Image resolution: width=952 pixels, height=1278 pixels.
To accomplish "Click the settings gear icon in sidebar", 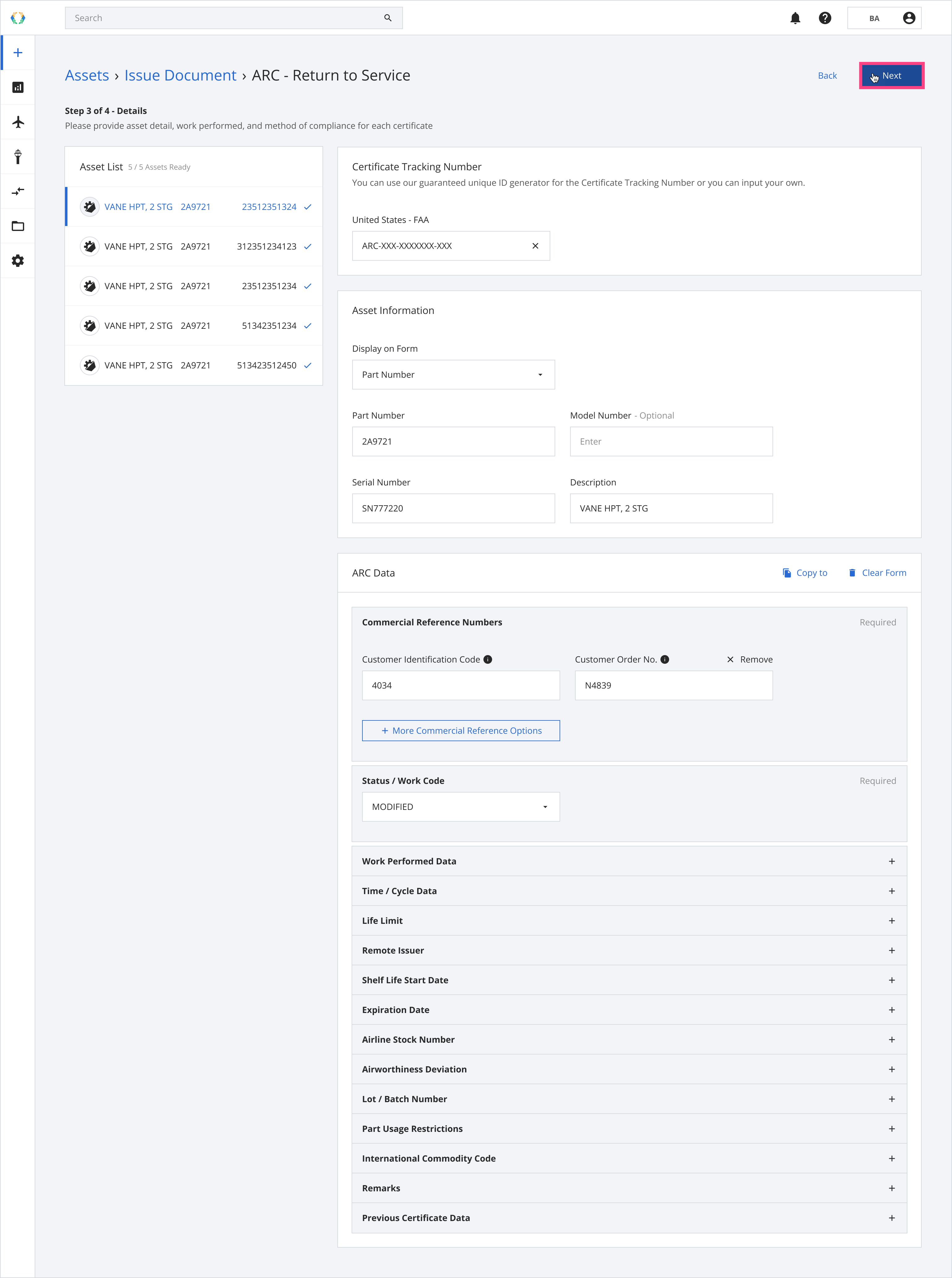I will (x=18, y=261).
